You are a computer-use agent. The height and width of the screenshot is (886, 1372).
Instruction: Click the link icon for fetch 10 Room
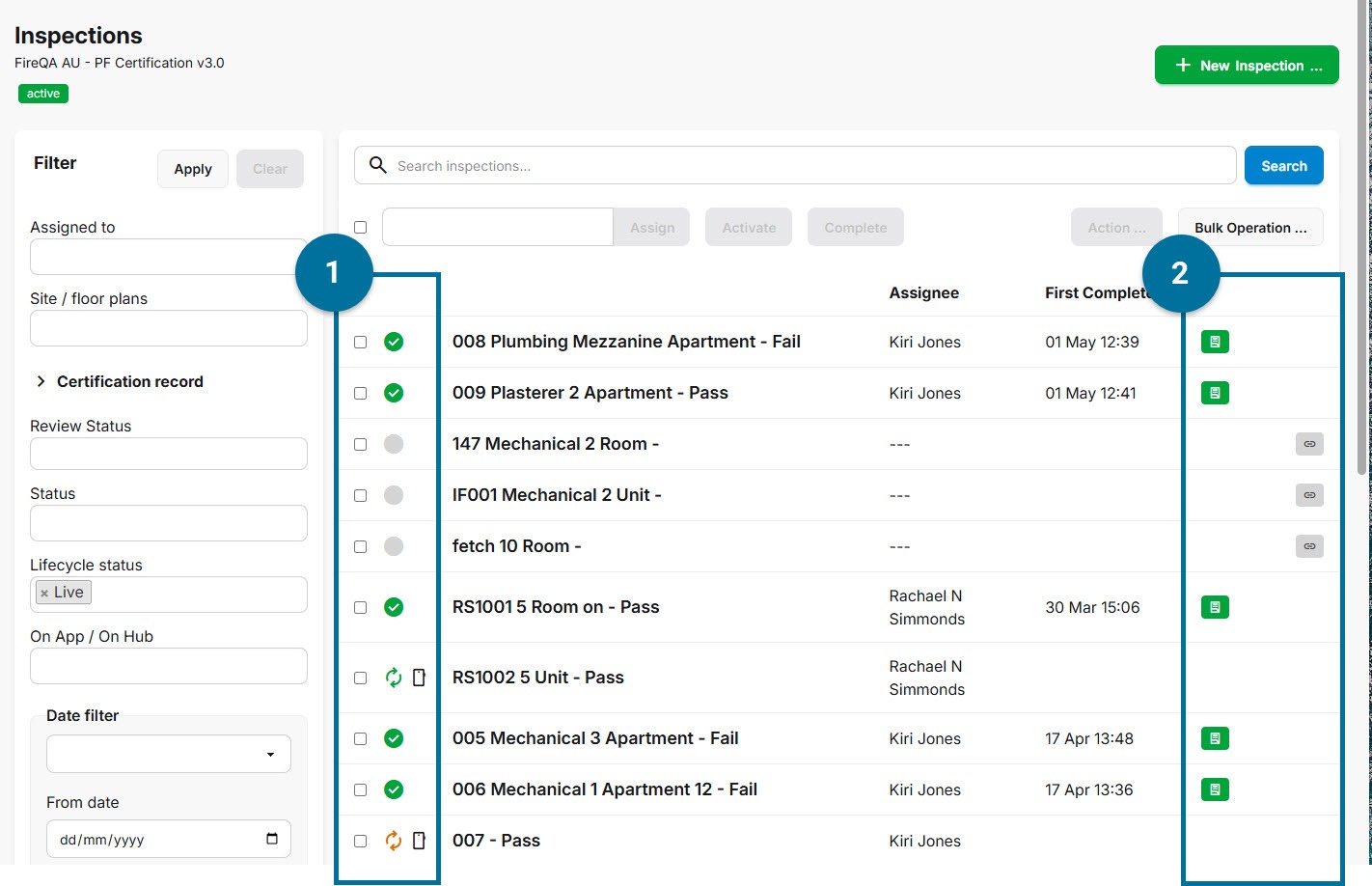1309,546
